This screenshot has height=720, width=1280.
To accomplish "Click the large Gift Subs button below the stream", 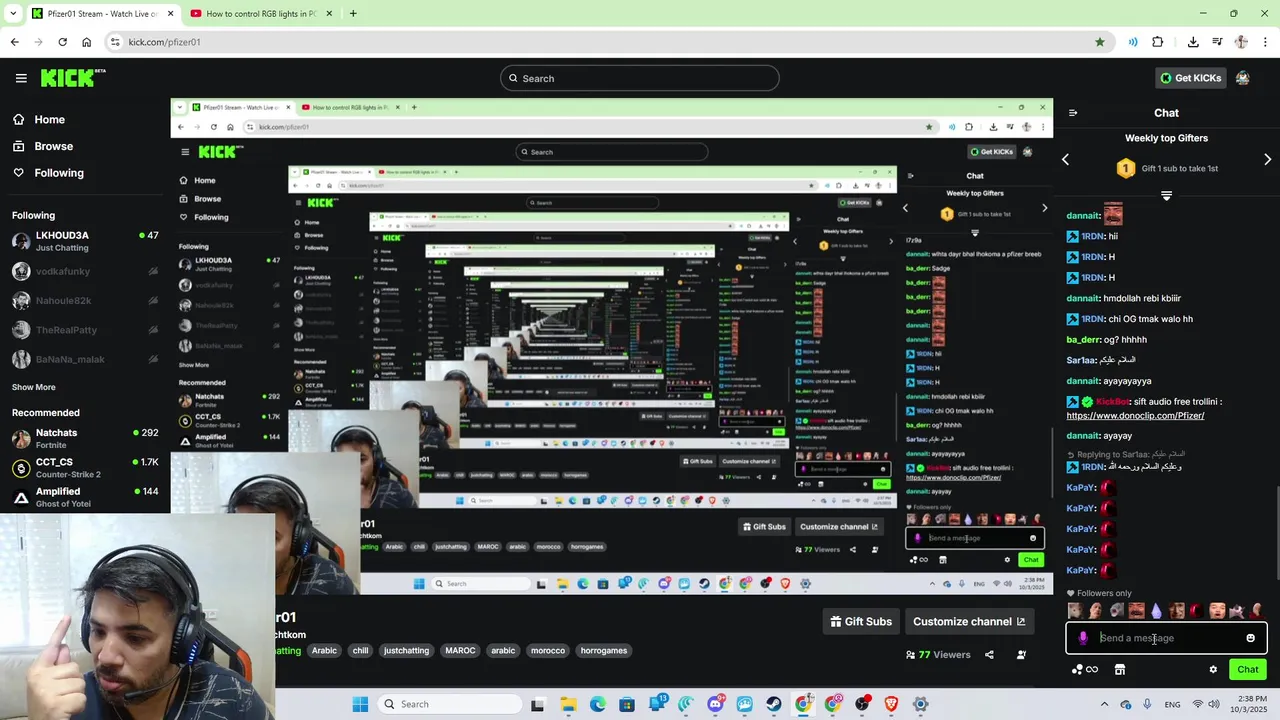I will [861, 621].
